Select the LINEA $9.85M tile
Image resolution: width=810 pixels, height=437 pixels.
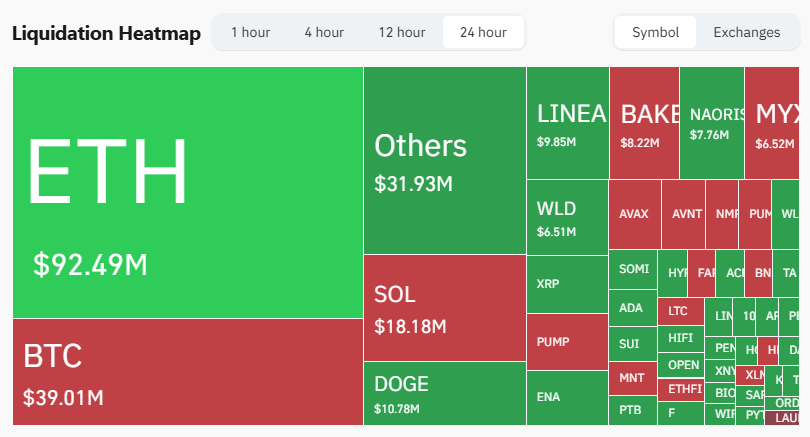pos(568,123)
